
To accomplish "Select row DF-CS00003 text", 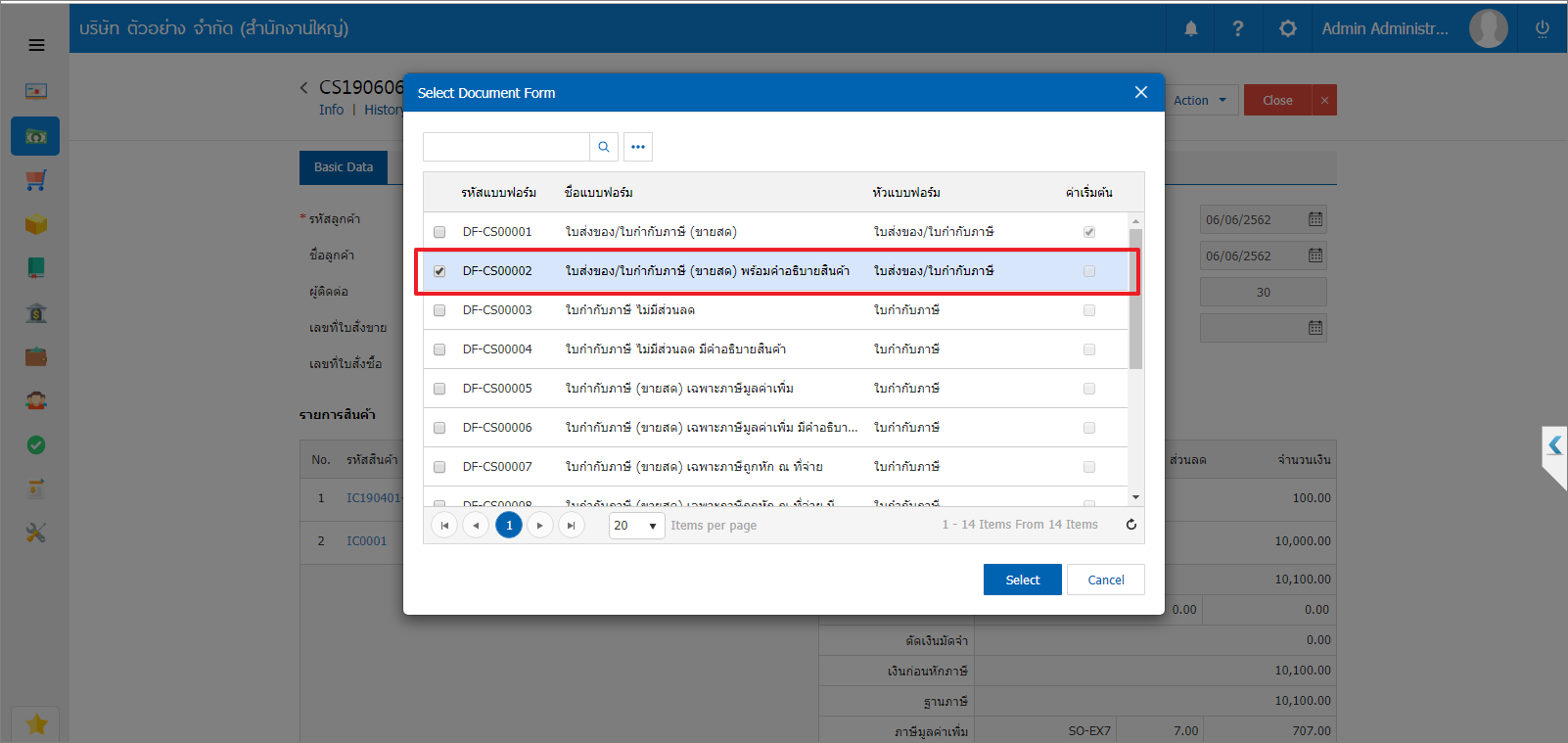I will [x=497, y=310].
